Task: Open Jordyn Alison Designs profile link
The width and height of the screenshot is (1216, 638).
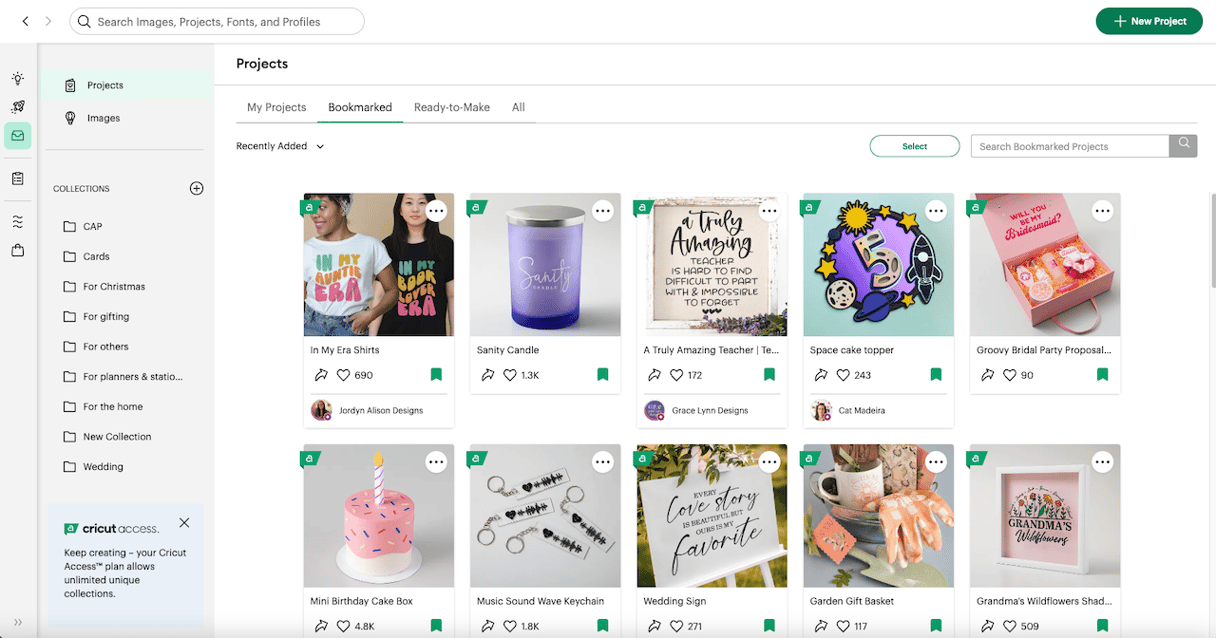Action: tap(380, 410)
